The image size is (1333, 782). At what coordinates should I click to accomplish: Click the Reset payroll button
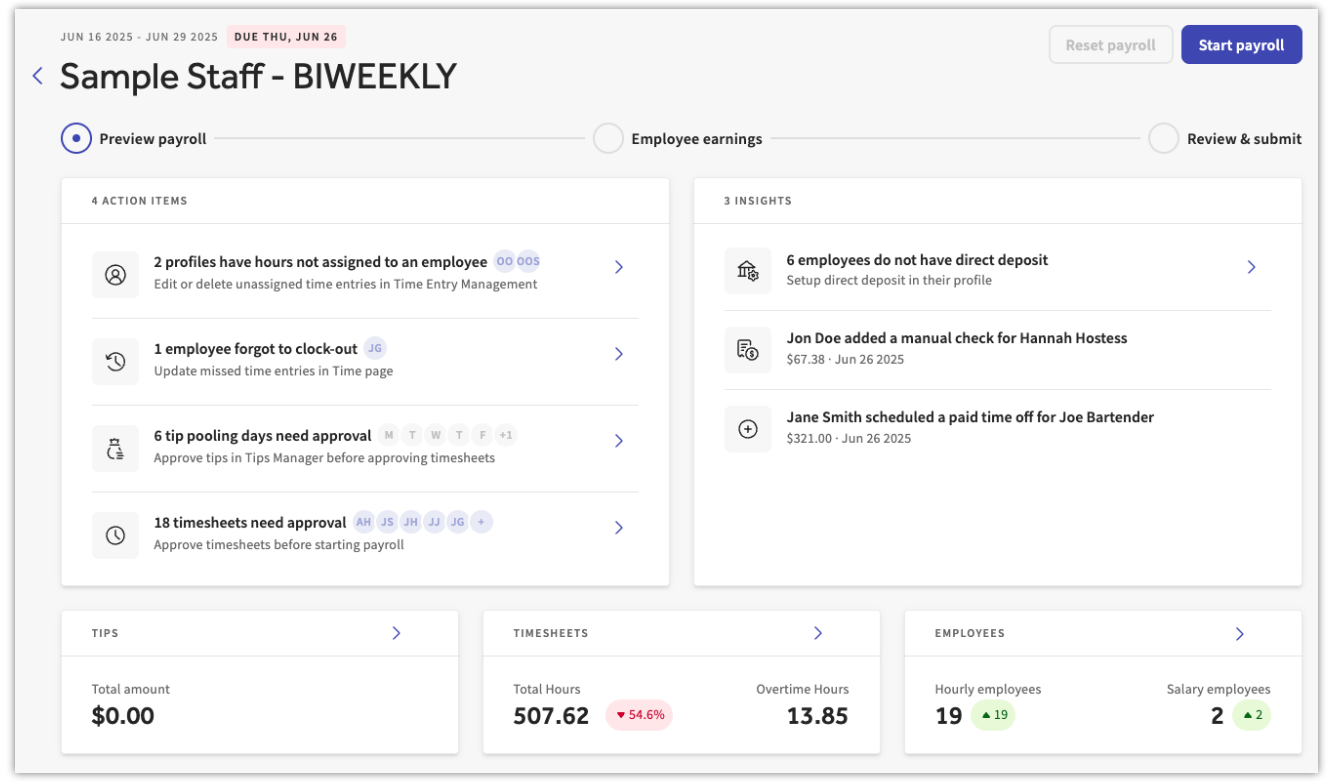[1111, 44]
